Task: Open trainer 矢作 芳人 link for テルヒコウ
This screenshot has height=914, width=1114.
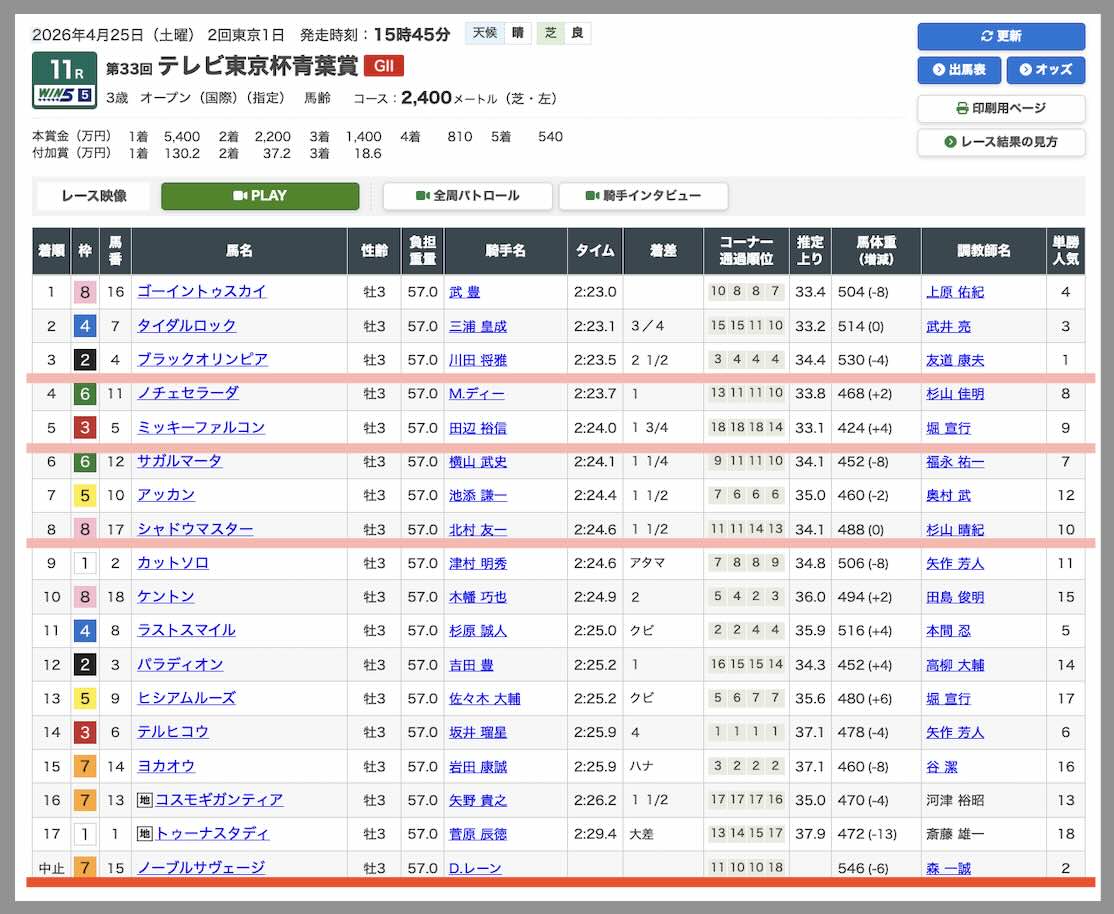Action: [955, 732]
